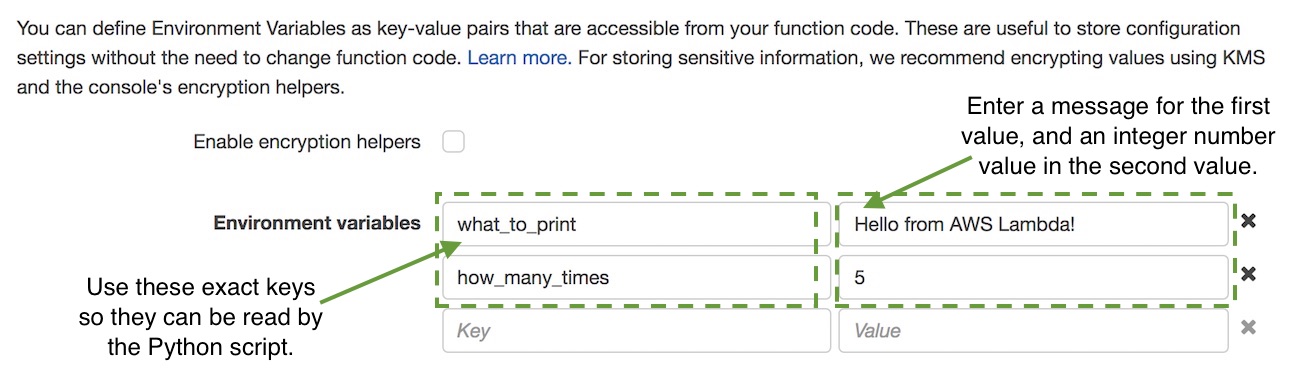Click the value field containing 5
Screen dimensions: 1308x383
click(1033, 277)
